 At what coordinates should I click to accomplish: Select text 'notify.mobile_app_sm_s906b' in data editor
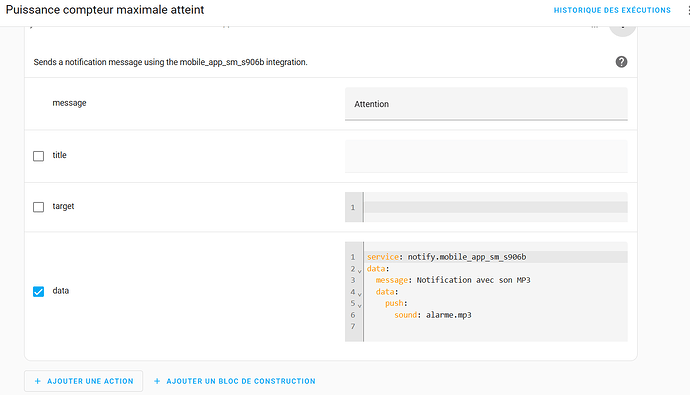coord(466,257)
